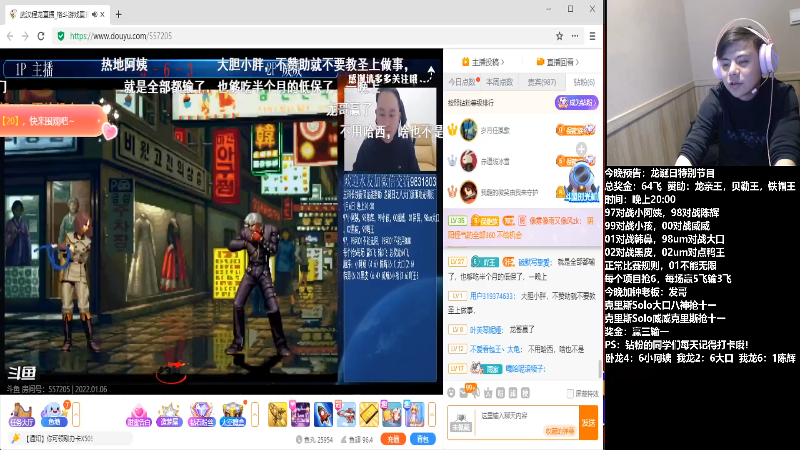Image resolution: width=800 pixels, height=450 pixels.
Task: Open the second-ranked fan's rabbit avatar
Action: 468,161
